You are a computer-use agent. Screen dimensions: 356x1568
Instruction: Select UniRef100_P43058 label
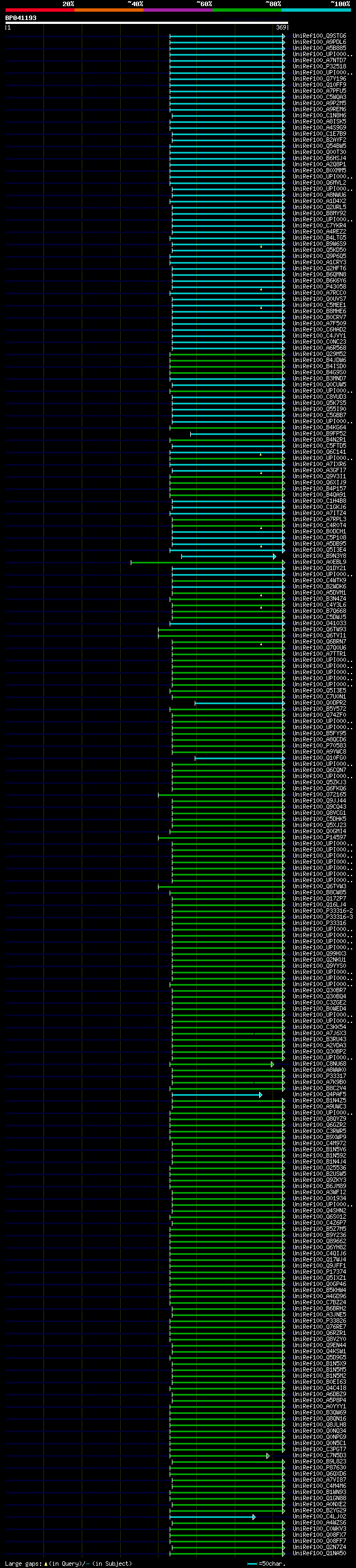pyautogui.click(x=319, y=286)
